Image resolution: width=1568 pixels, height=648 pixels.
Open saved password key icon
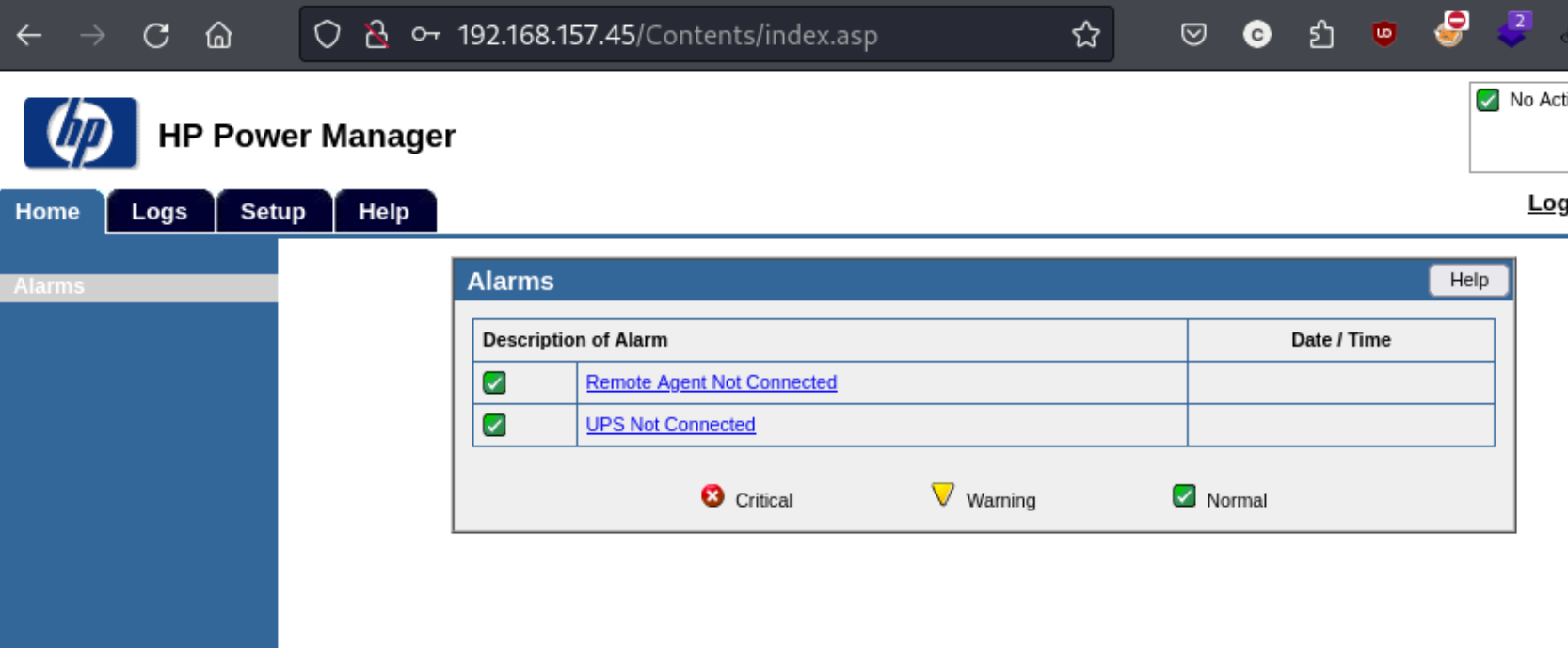pos(425,35)
